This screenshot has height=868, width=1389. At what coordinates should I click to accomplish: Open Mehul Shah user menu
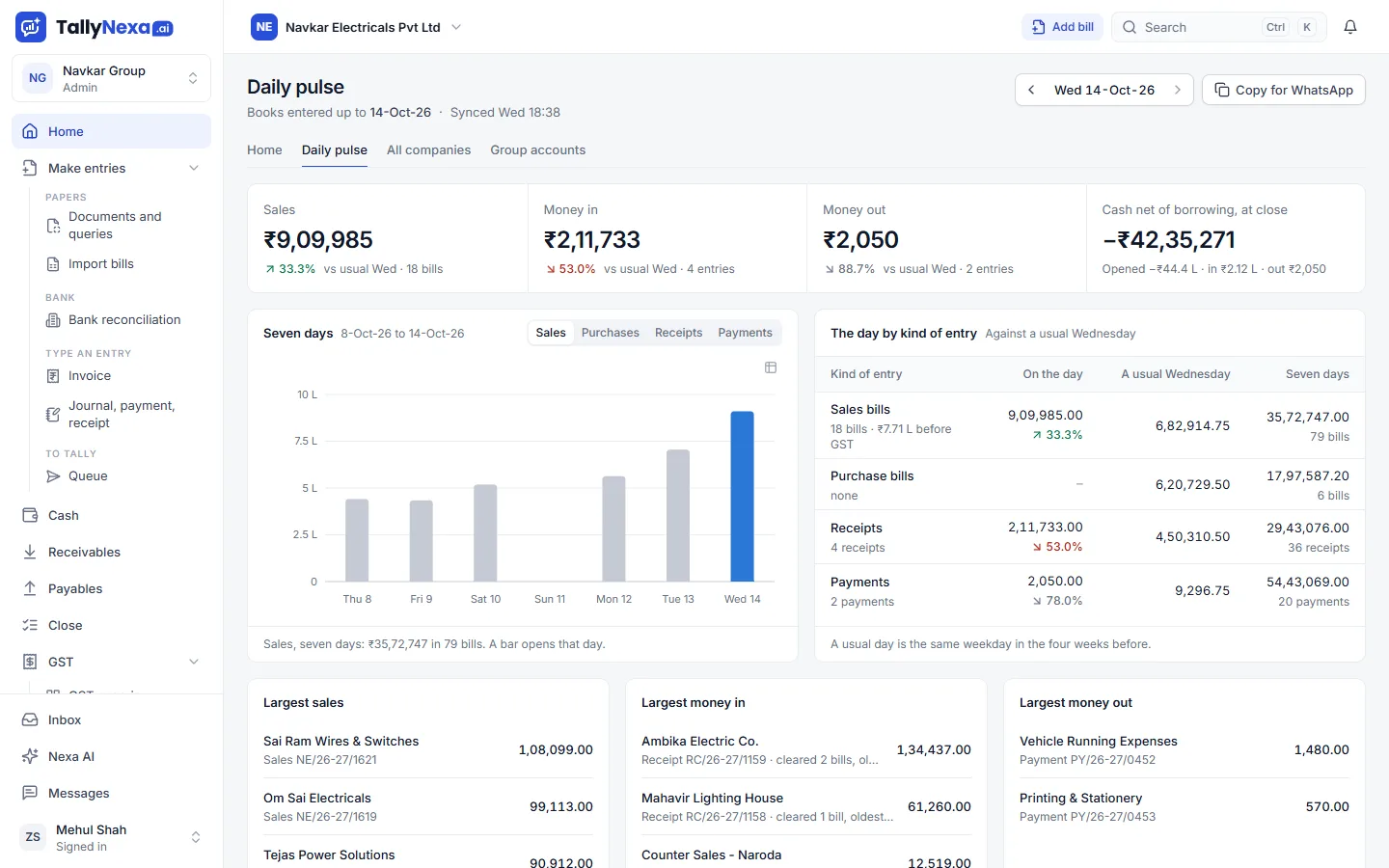click(x=111, y=837)
